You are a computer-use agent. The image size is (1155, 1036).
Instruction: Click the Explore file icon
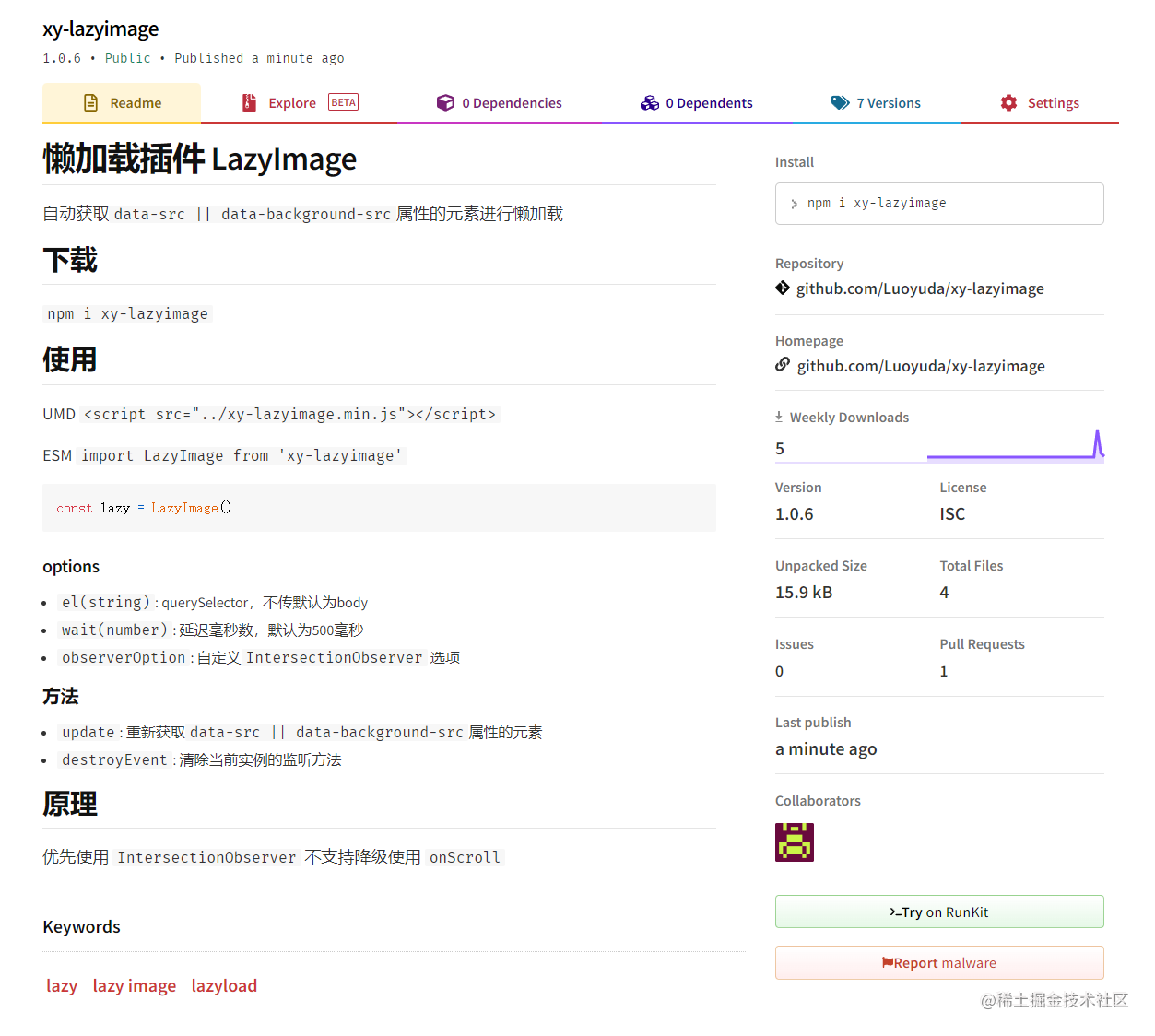[x=249, y=102]
